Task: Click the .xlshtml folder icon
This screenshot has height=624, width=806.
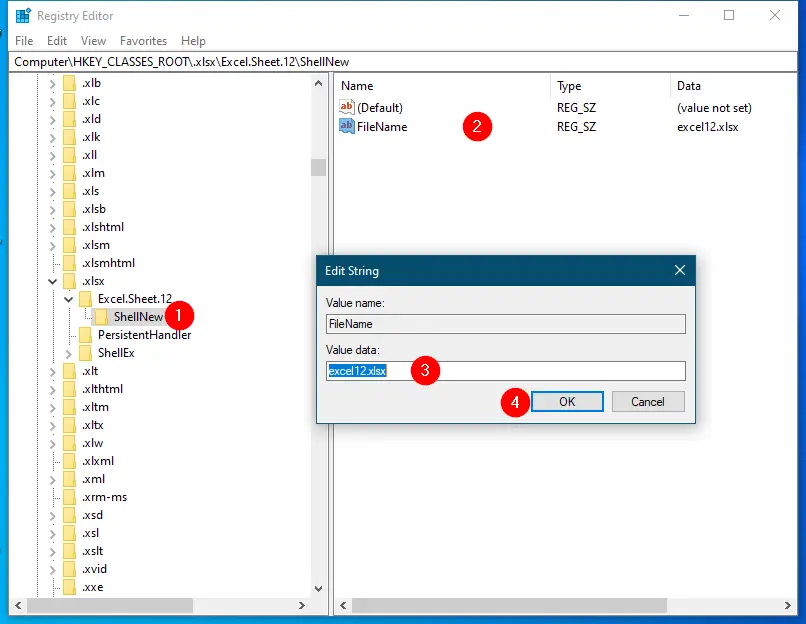Action: point(69,227)
